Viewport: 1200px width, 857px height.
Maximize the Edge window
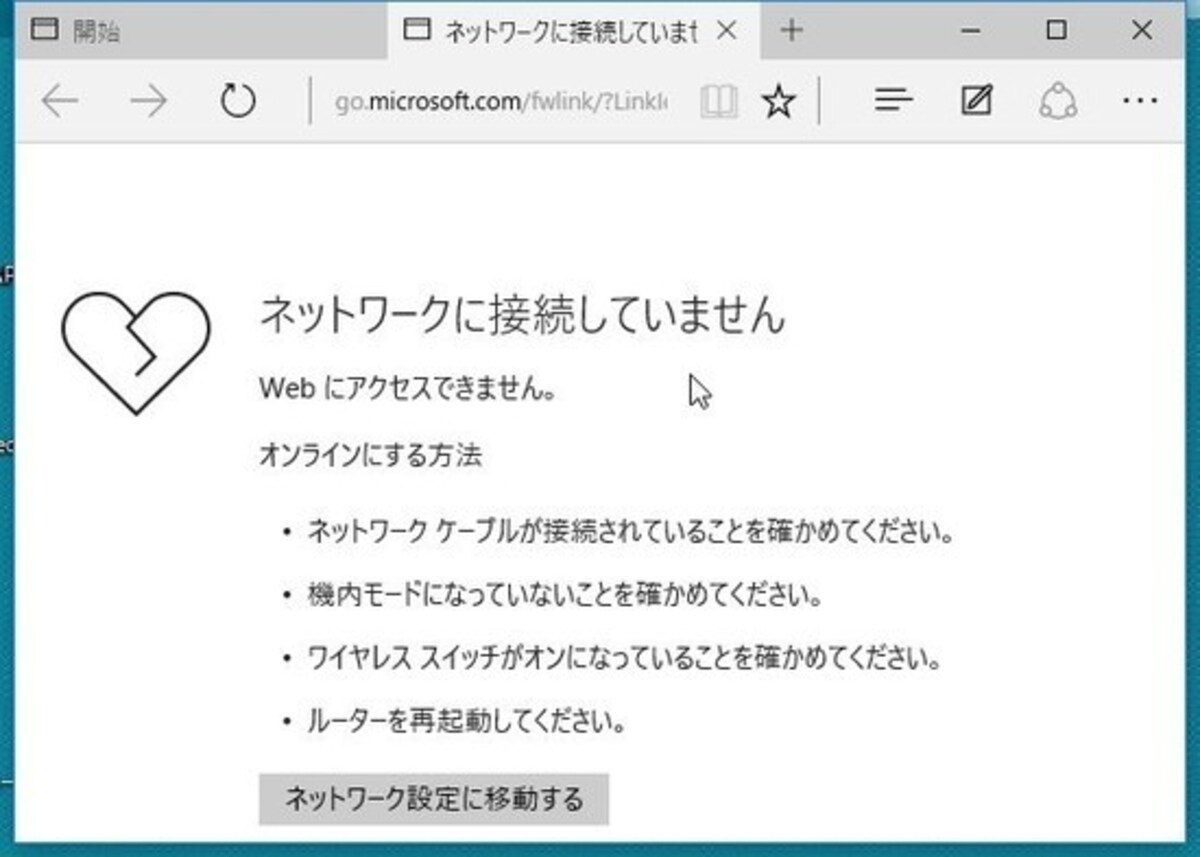click(x=1056, y=31)
